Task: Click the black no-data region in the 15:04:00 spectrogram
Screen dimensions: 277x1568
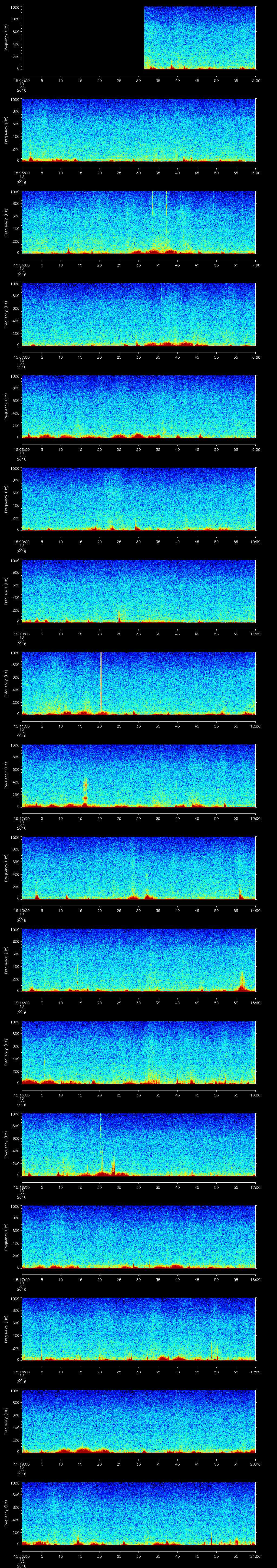Action: tap(83, 38)
